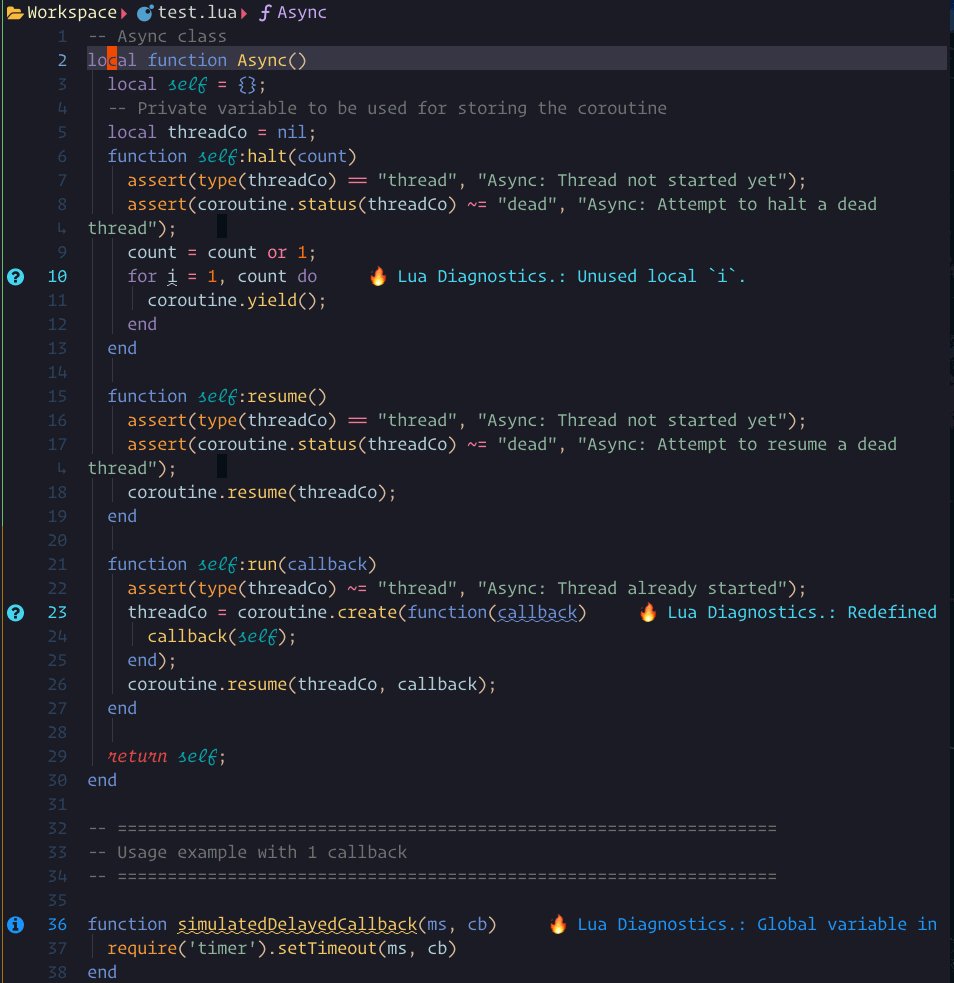Click the 'timer' string in require call
Screen dimensions: 954x983
(222, 948)
